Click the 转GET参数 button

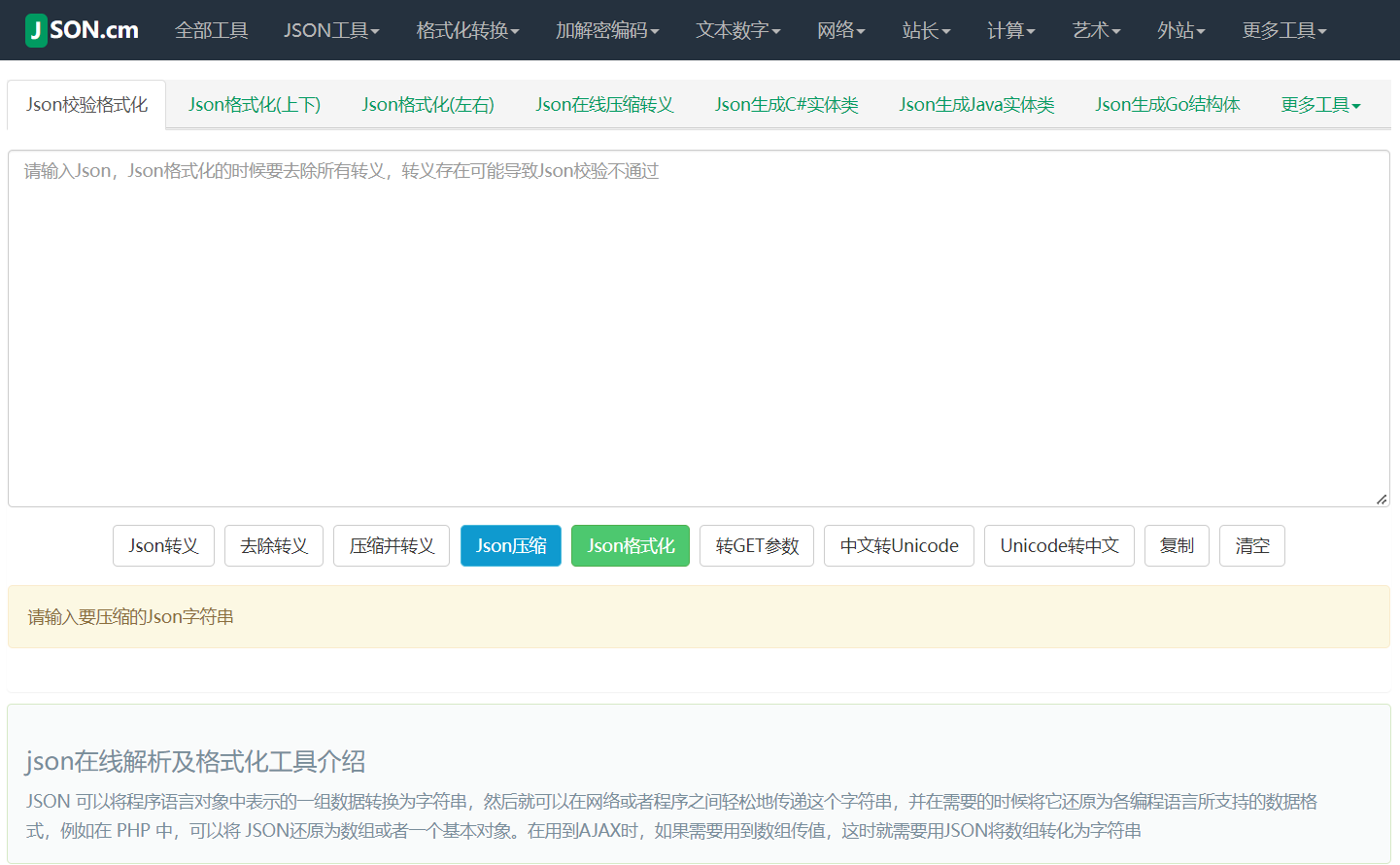coord(757,546)
